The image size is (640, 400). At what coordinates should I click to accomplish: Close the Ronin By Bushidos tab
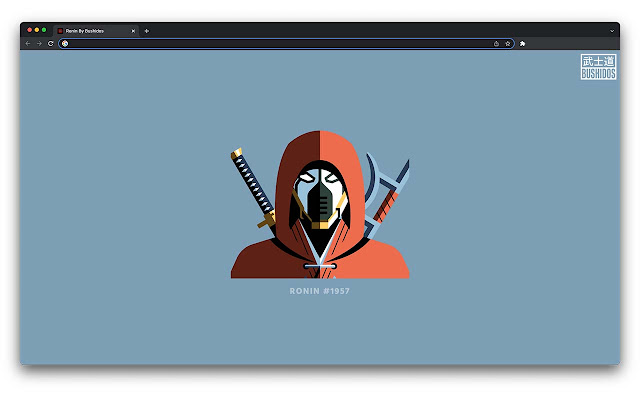[x=133, y=31]
